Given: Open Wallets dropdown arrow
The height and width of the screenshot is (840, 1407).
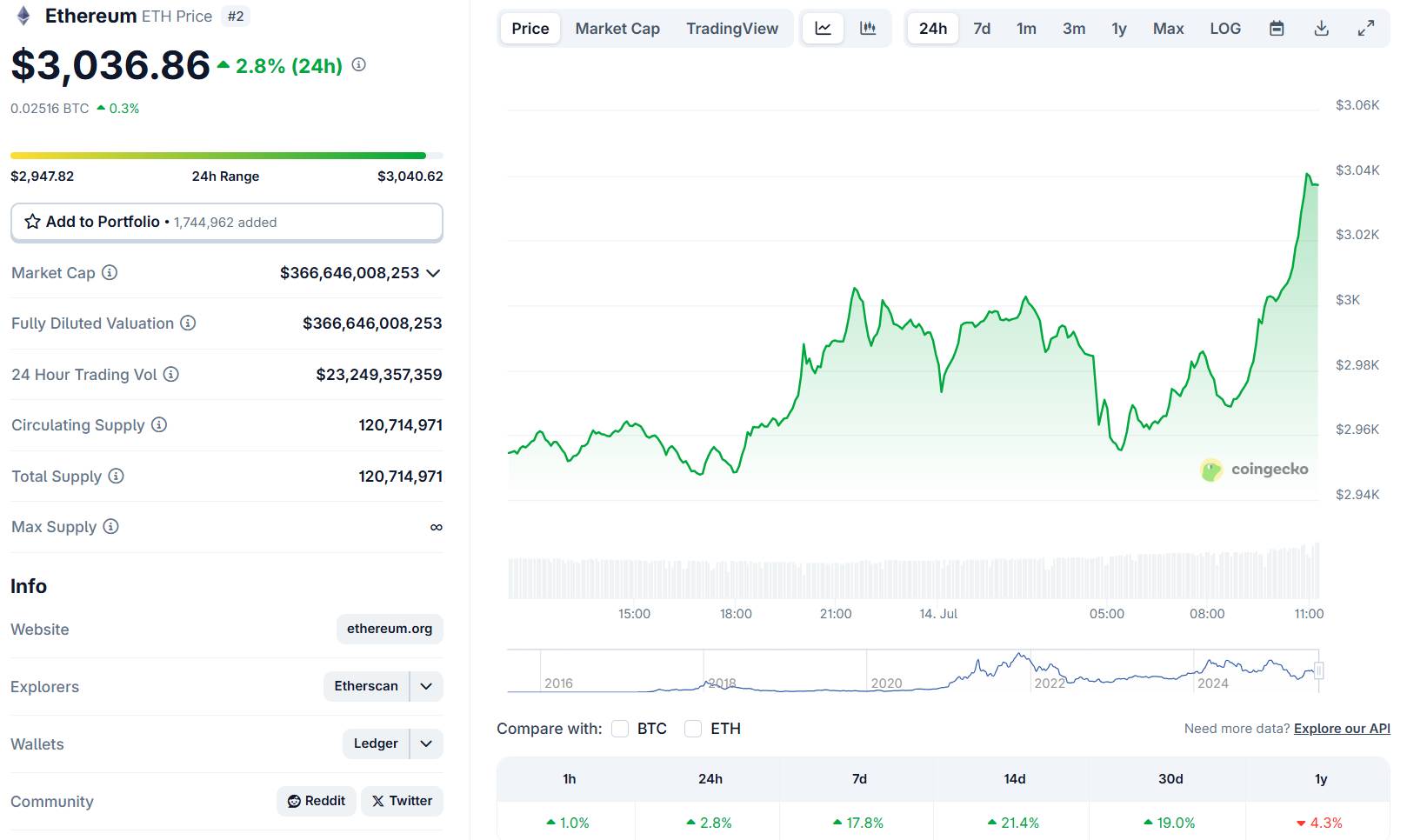Looking at the screenshot, I should click(x=426, y=743).
